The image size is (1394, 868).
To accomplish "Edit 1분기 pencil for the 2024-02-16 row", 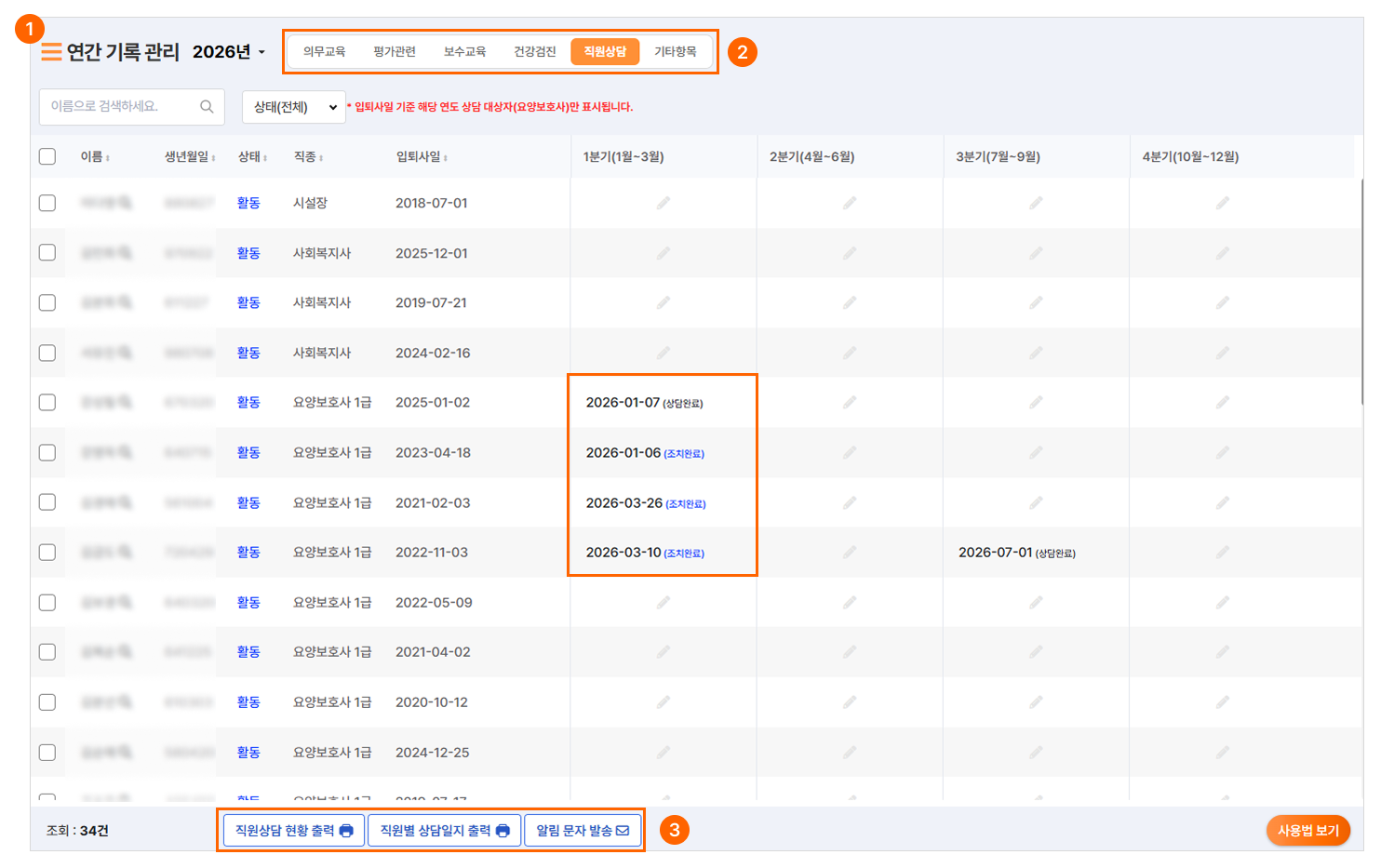I will (663, 353).
